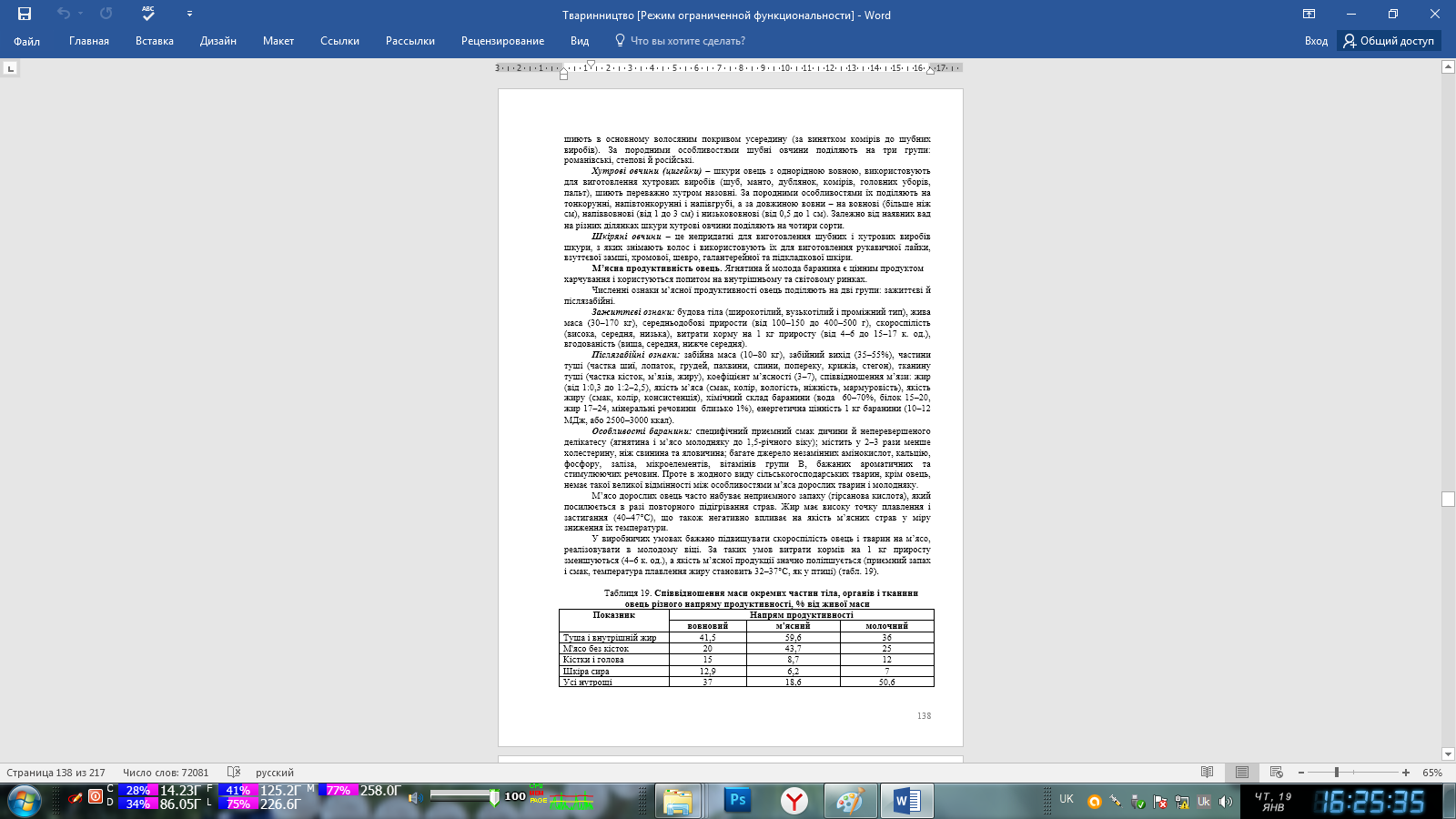This screenshot has height=819, width=1456.
Task: Click the Save icon in title bar
Action: (x=25, y=14)
